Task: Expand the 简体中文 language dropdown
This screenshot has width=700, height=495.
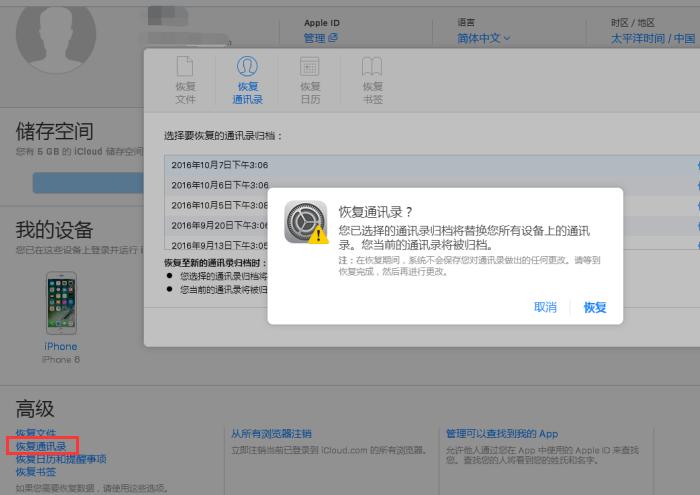Action: tap(483, 38)
